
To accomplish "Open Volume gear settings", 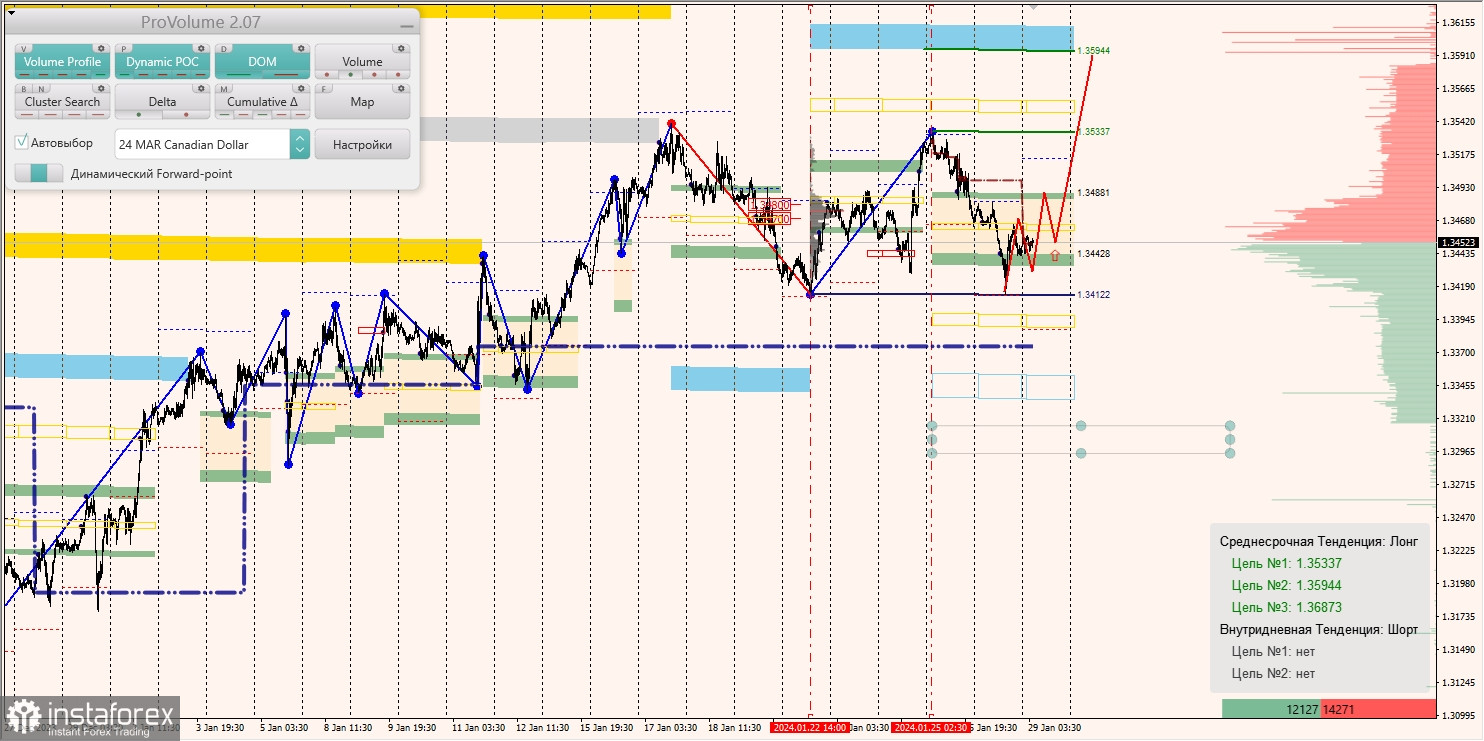I will point(401,48).
